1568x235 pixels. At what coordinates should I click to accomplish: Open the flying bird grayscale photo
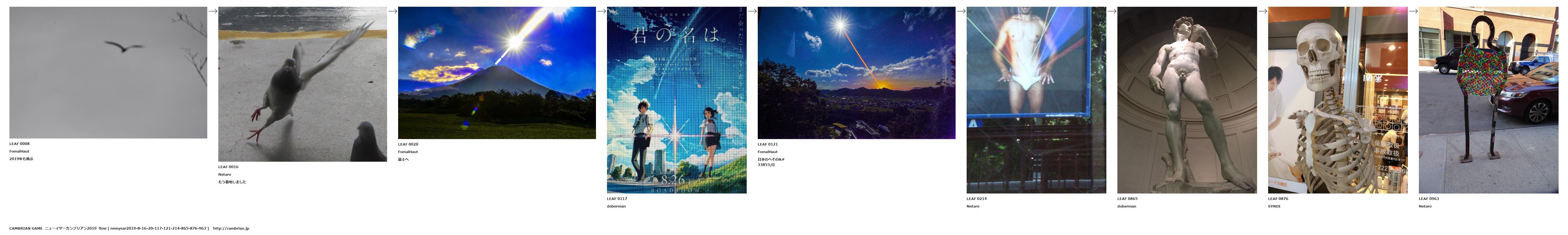[108, 72]
